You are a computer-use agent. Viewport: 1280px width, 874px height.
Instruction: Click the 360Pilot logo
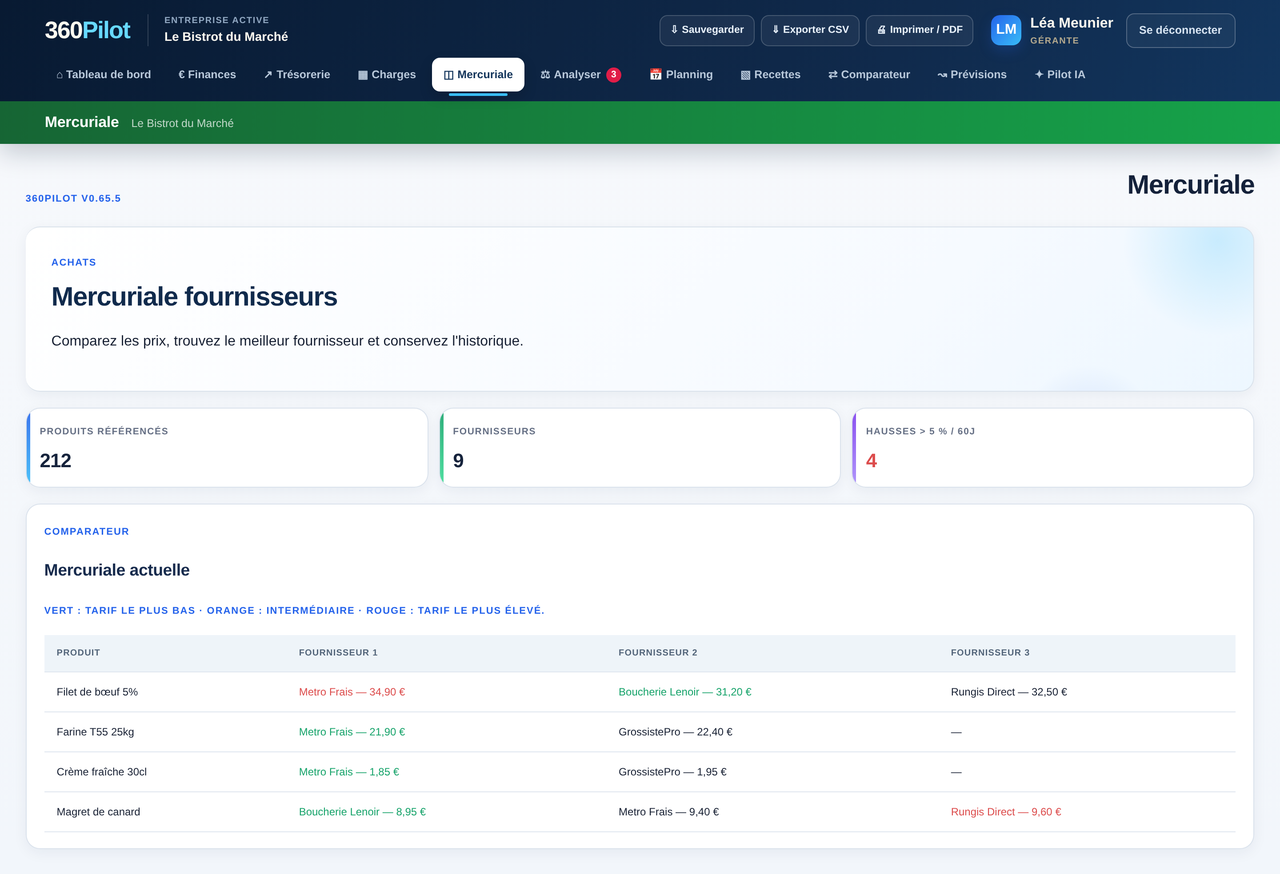(87, 30)
